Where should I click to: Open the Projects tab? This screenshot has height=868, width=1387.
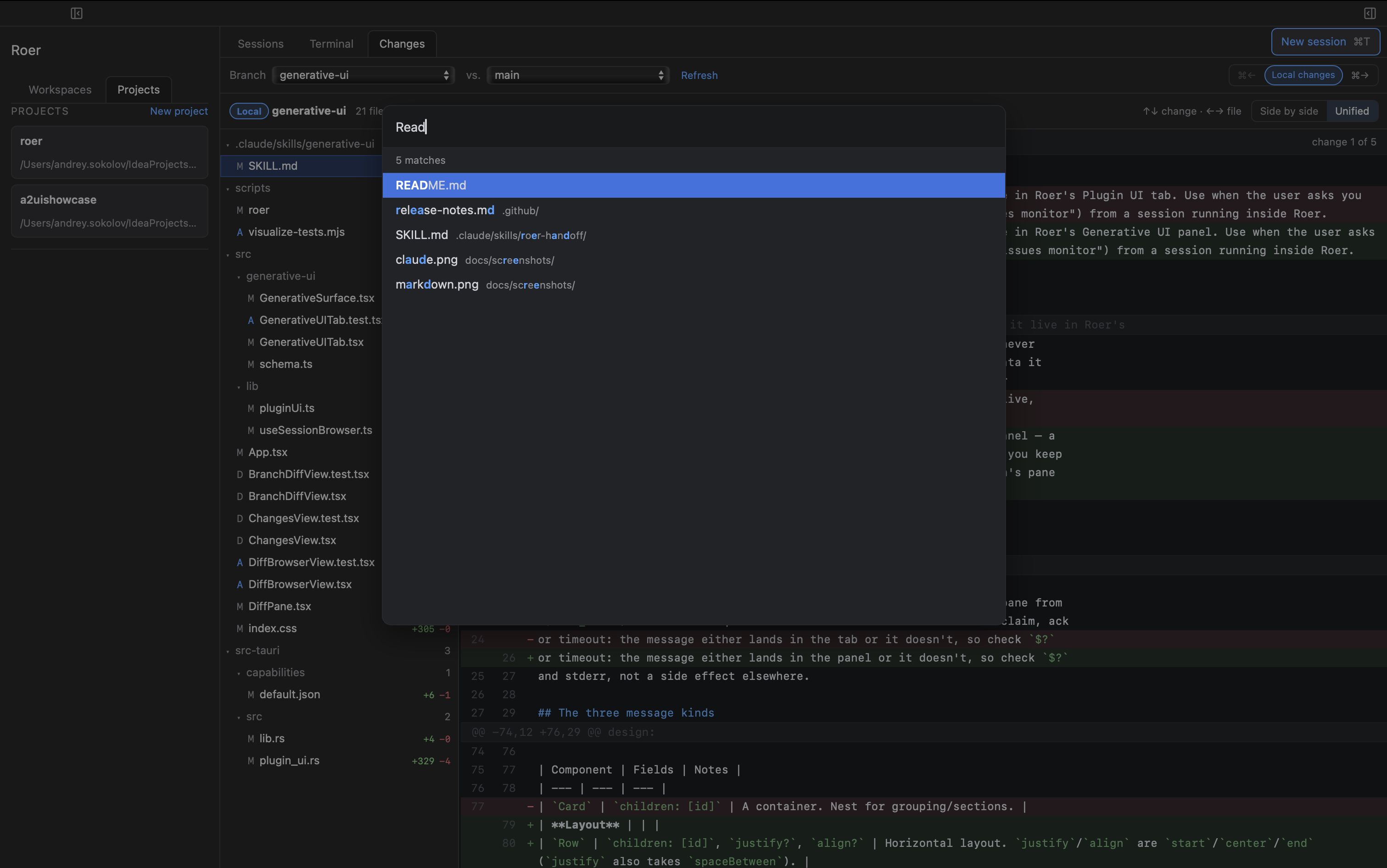pyautogui.click(x=139, y=89)
